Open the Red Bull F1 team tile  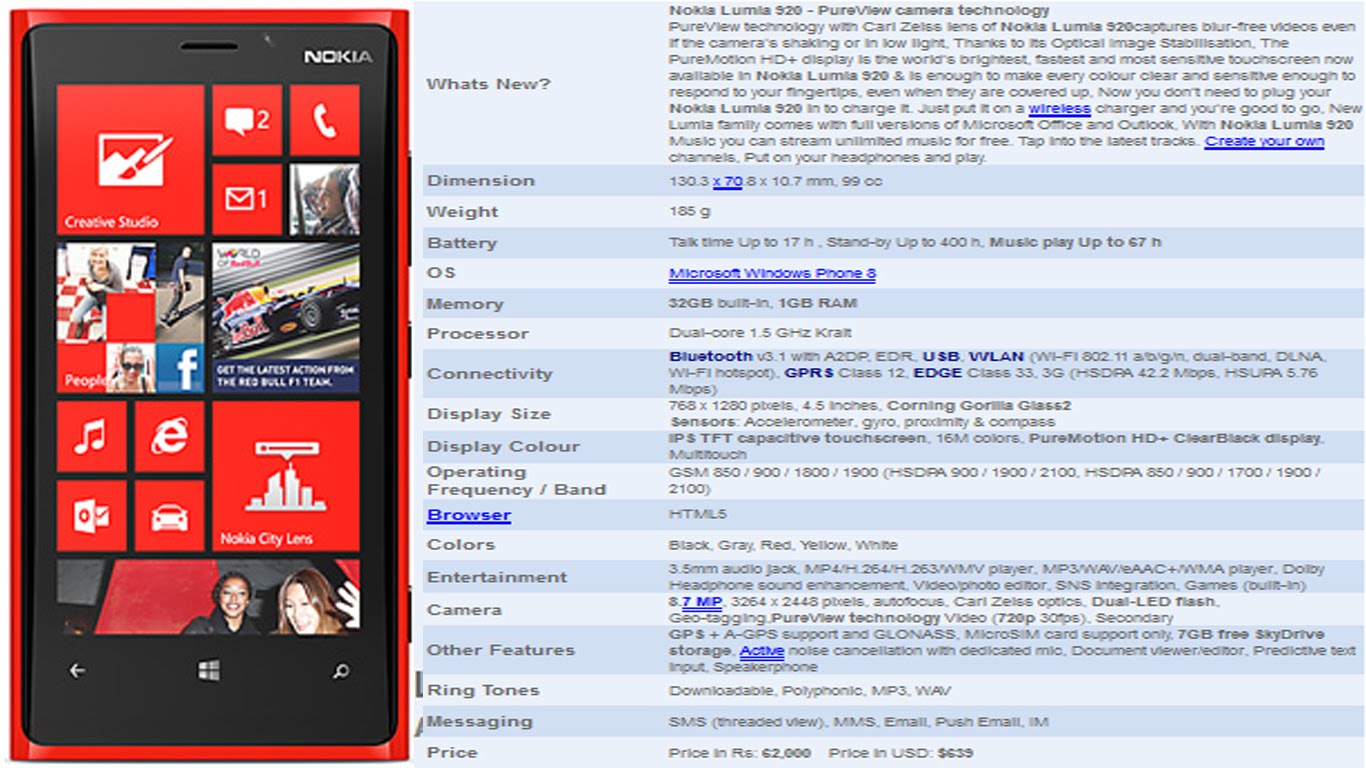click(x=286, y=318)
